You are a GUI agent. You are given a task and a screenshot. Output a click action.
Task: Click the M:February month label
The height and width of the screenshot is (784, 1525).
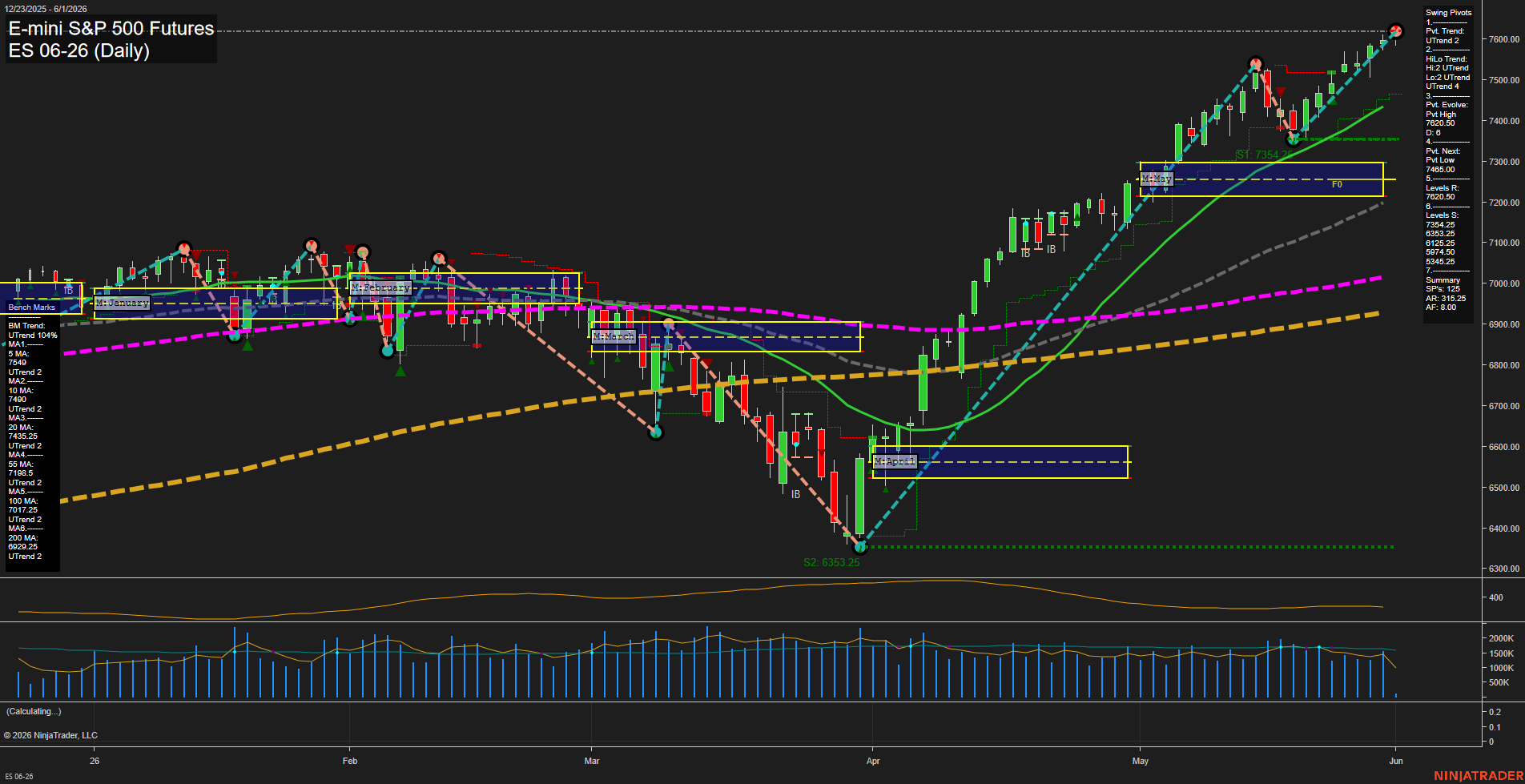[381, 287]
